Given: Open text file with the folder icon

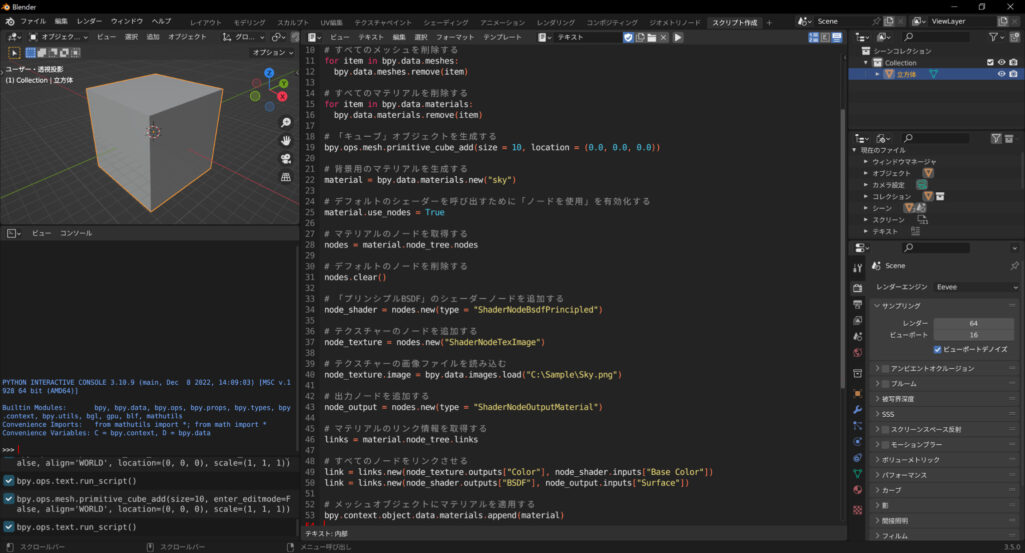Looking at the screenshot, I should [x=652, y=37].
